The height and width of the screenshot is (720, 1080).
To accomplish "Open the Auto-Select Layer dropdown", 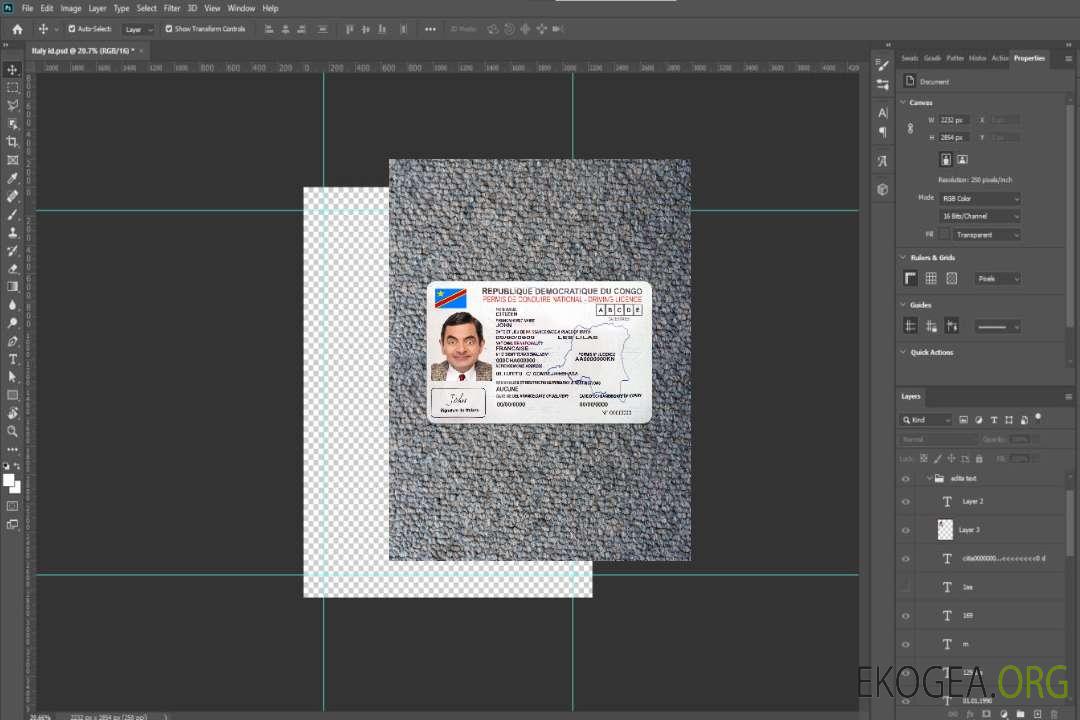I will point(138,30).
